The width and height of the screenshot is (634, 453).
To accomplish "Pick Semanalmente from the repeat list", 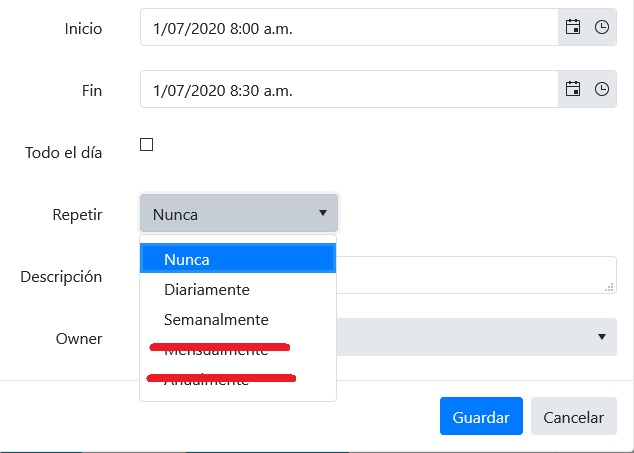I will click(x=237, y=320).
